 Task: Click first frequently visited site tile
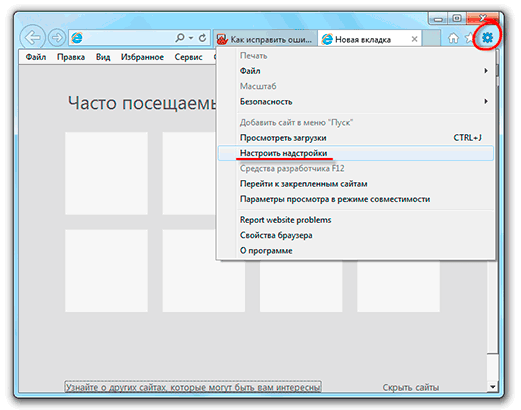pyautogui.click(x=106, y=173)
